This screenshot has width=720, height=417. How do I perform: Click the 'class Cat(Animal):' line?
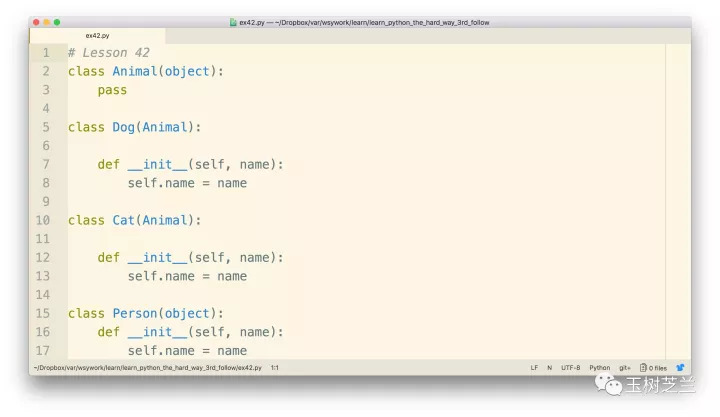pos(135,220)
